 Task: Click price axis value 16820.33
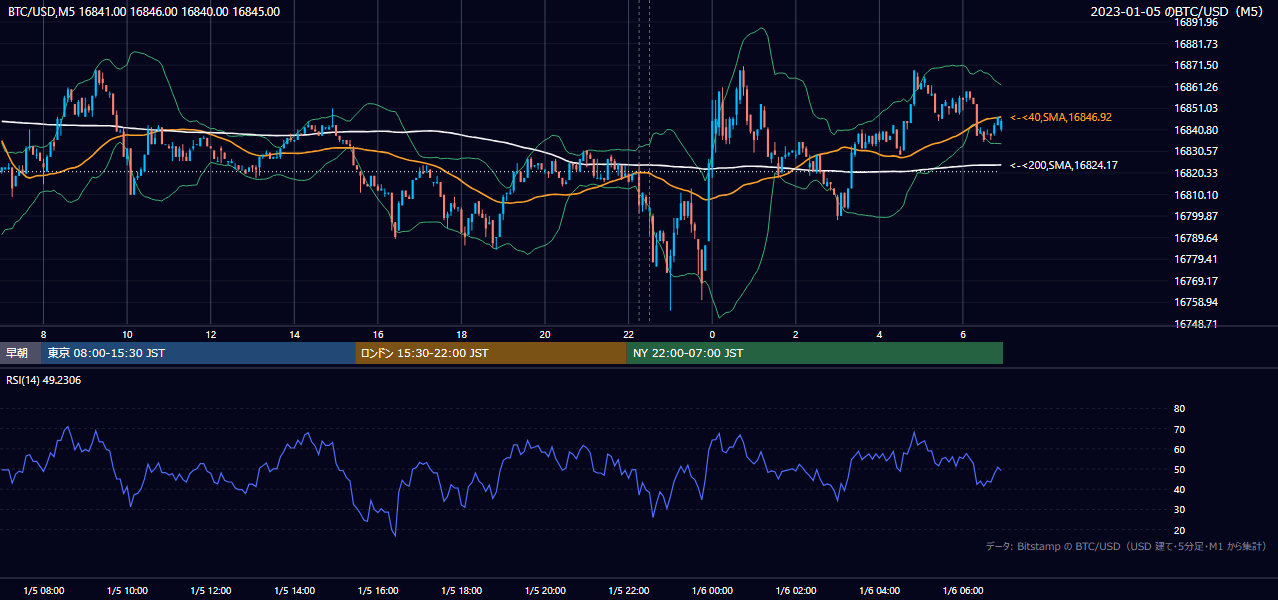point(1196,173)
